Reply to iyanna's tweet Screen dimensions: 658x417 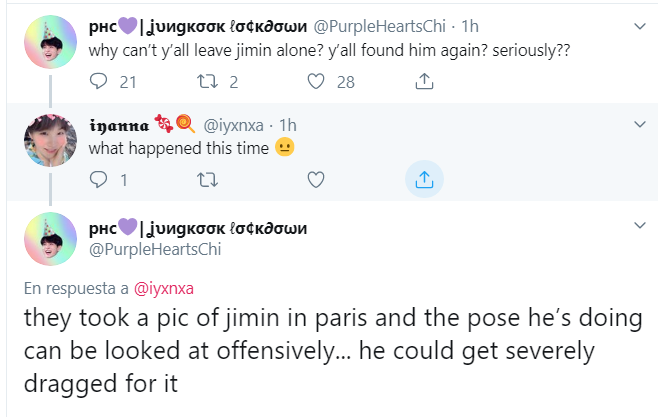tap(98, 180)
